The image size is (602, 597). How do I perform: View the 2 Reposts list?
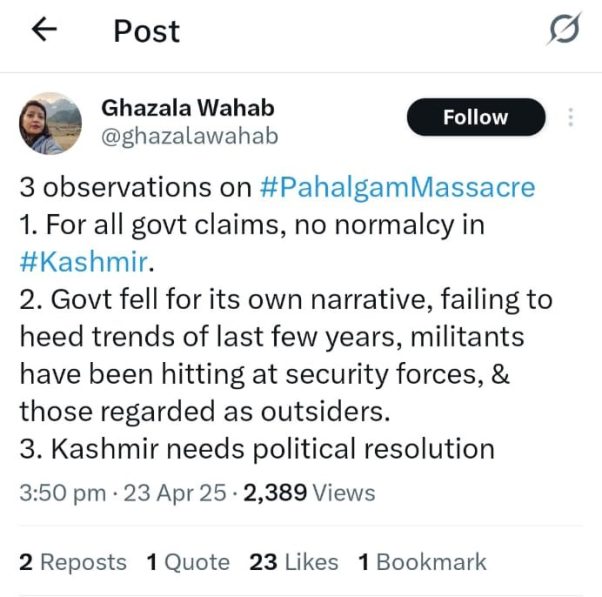tap(73, 562)
